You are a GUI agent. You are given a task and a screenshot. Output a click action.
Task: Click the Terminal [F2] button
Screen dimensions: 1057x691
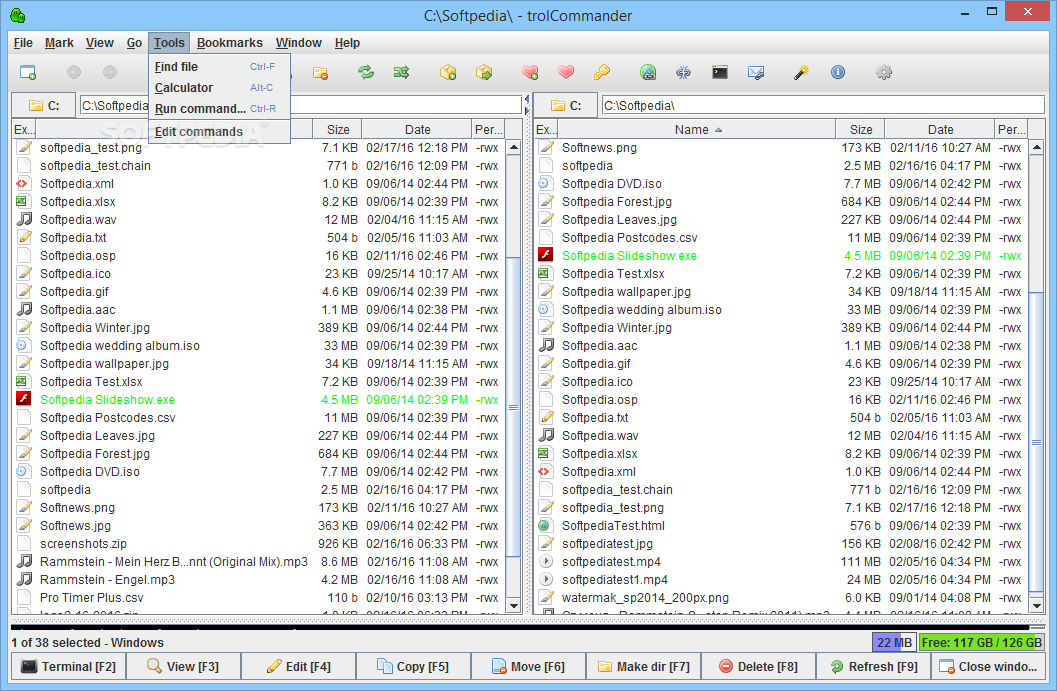(69, 666)
